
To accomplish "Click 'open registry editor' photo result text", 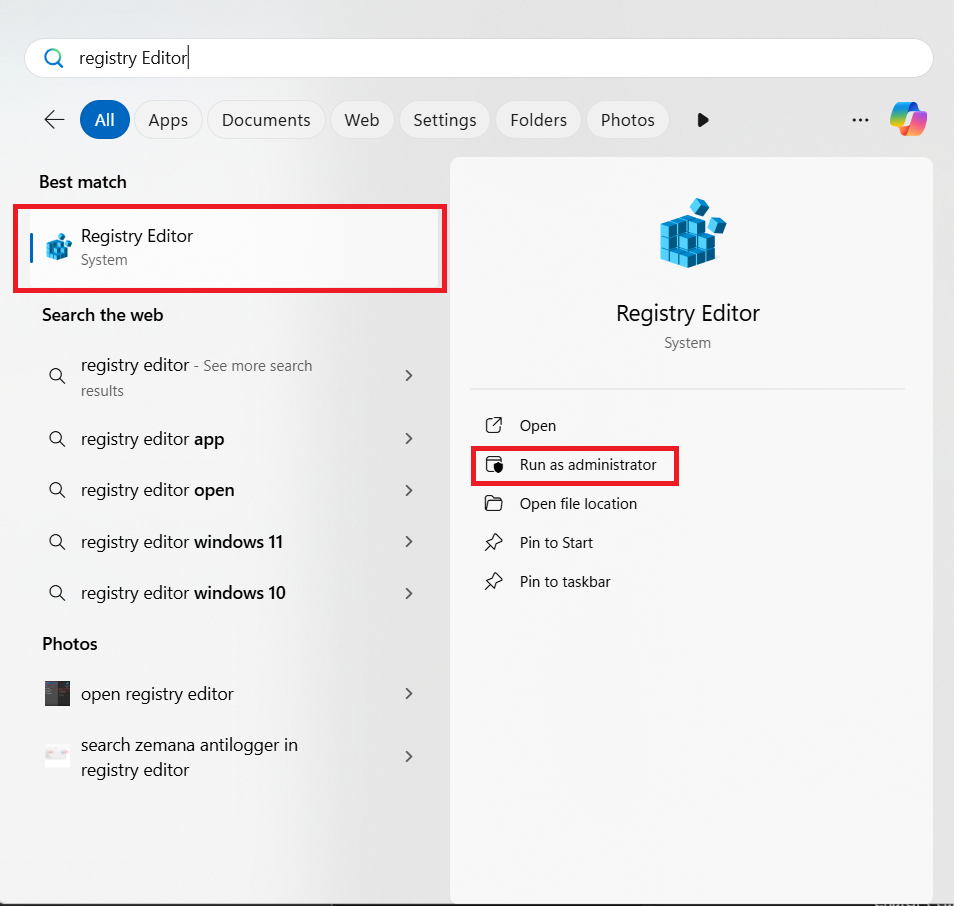I will (x=157, y=694).
